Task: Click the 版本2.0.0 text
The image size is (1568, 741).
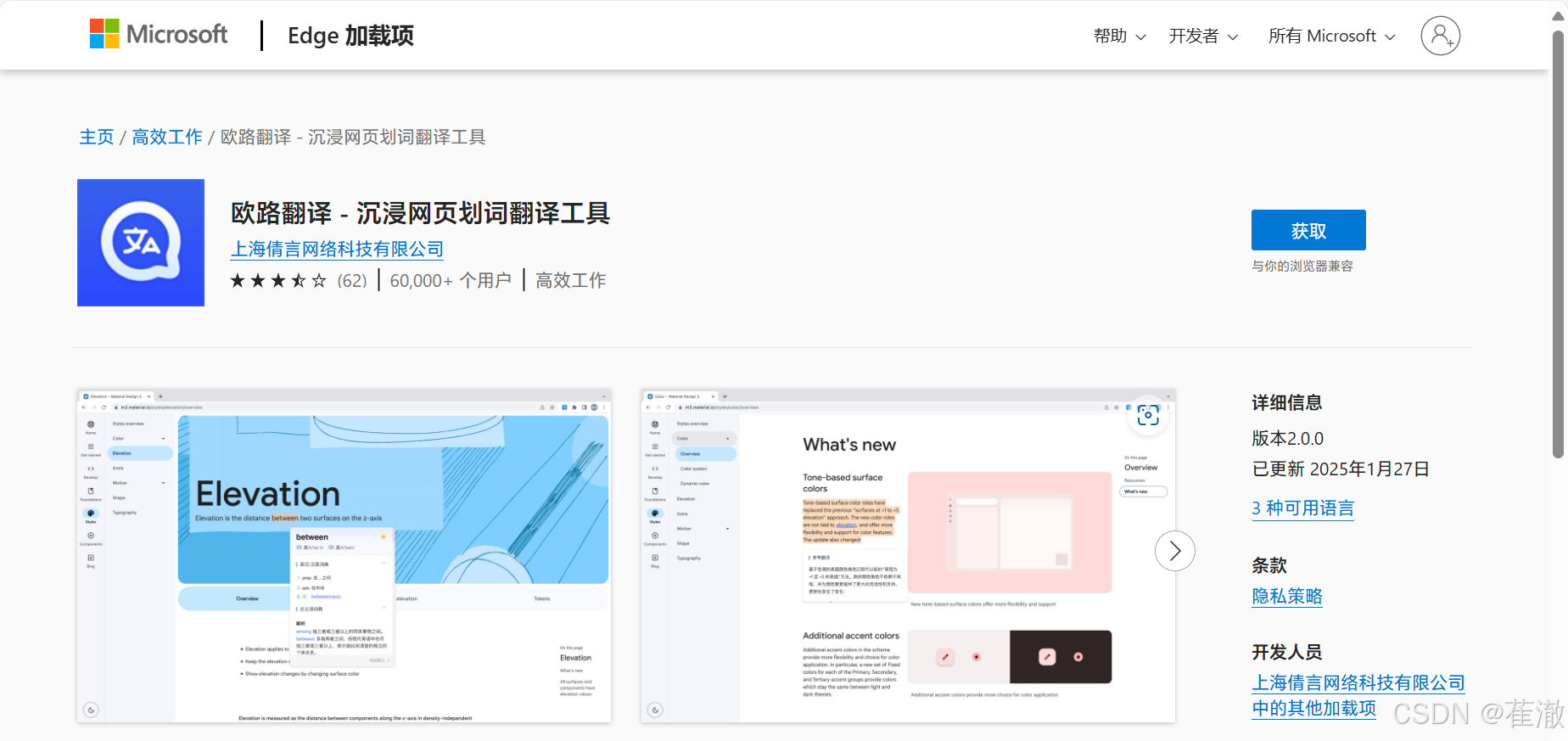Action: [x=1287, y=439]
